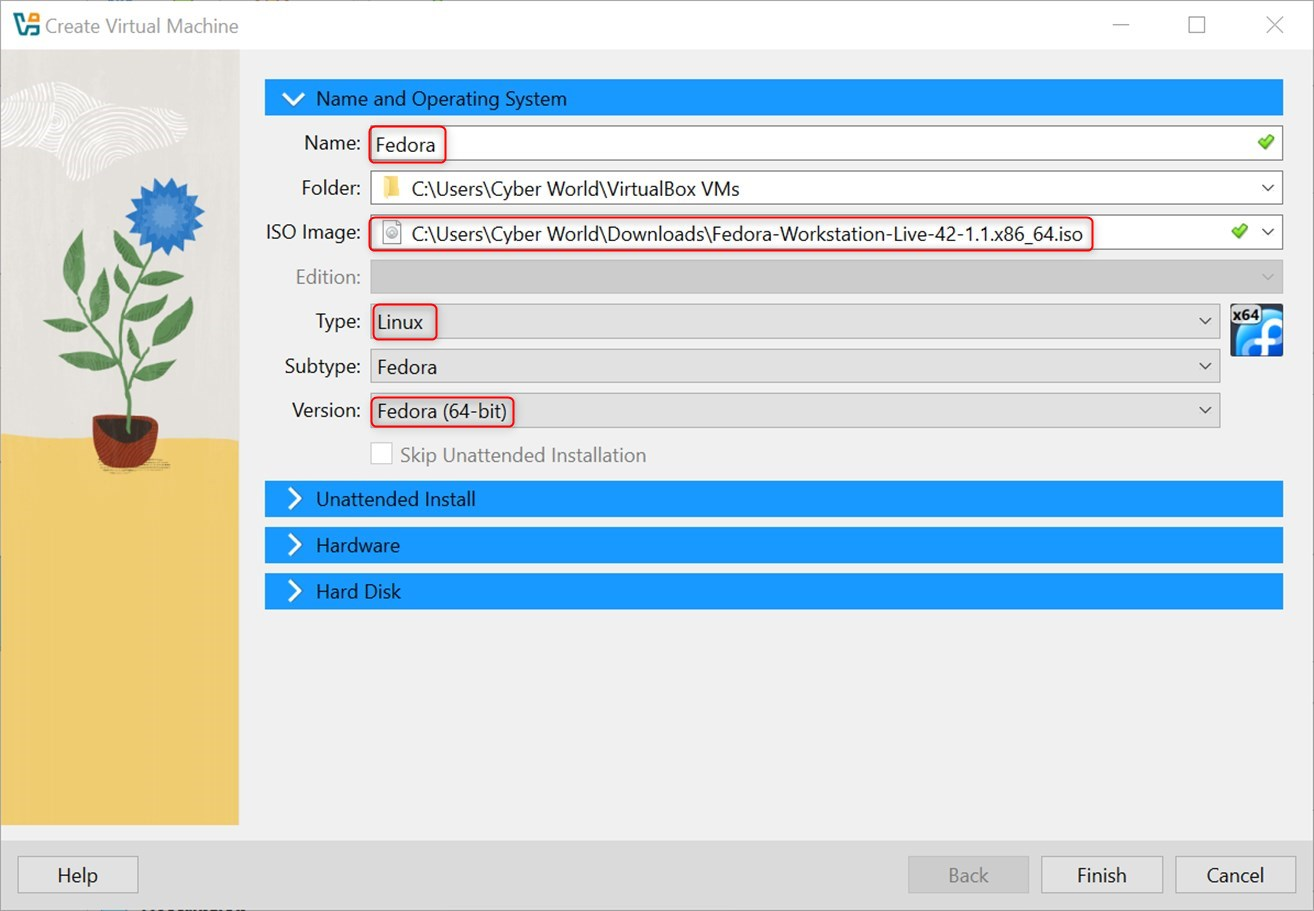Click the Help button
1314x911 pixels.
pos(77,875)
